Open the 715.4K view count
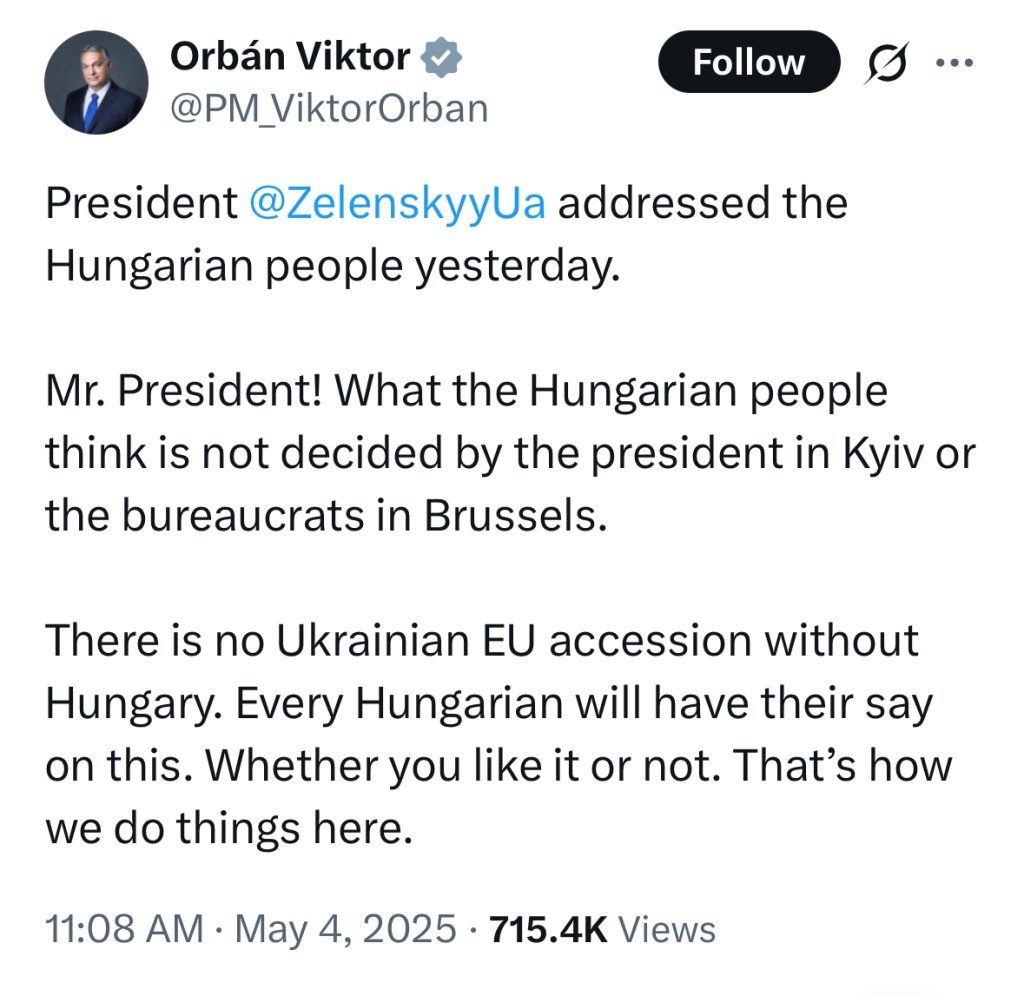 pos(549,929)
